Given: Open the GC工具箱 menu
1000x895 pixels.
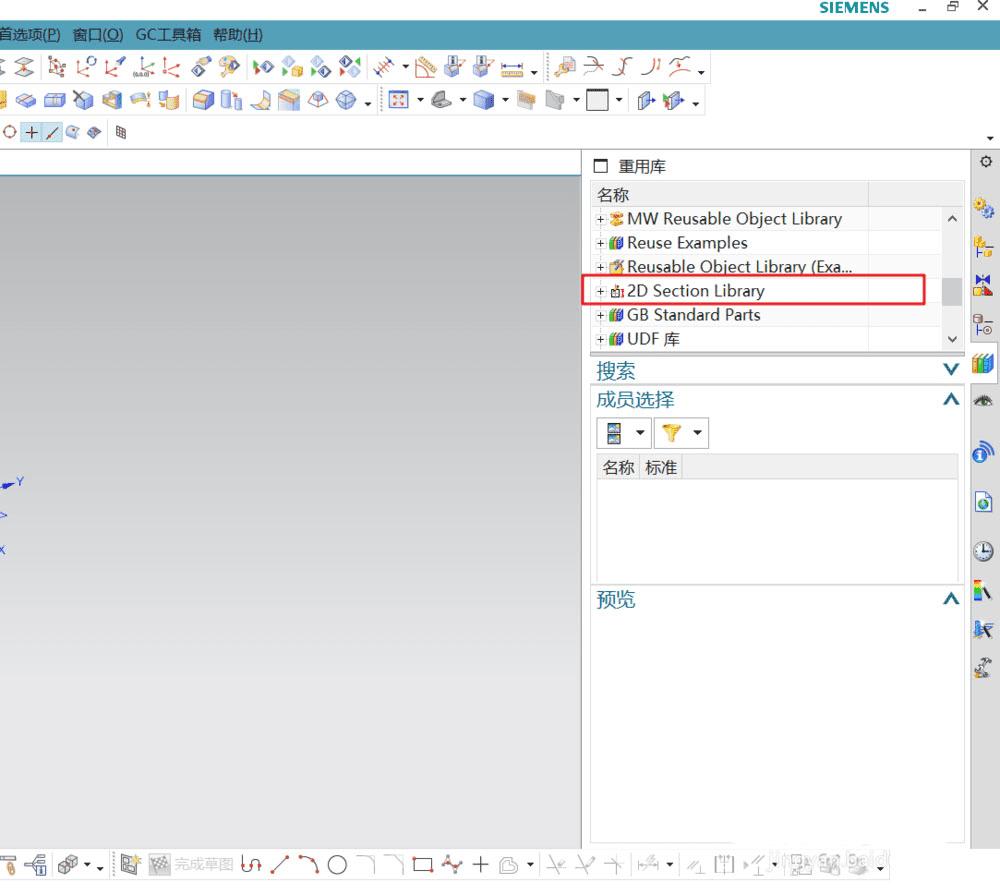Looking at the screenshot, I should pyautogui.click(x=168, y=35).
